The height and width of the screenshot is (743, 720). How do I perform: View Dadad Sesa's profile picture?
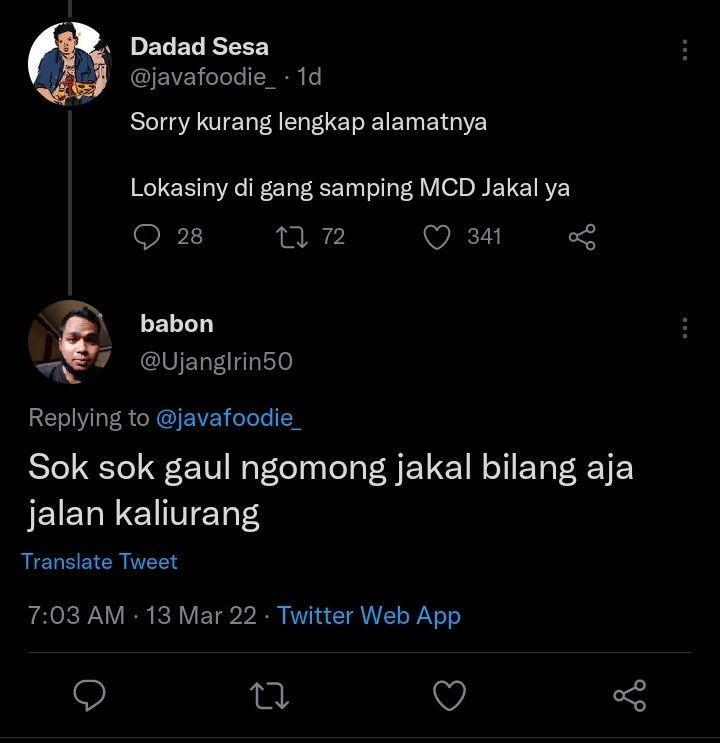(69, 63)
